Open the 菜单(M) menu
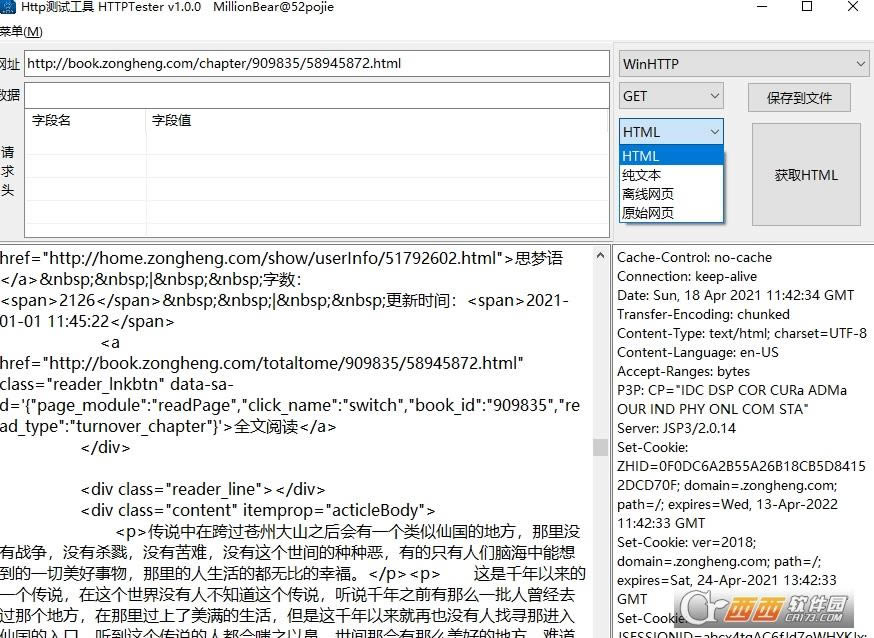 19,31
